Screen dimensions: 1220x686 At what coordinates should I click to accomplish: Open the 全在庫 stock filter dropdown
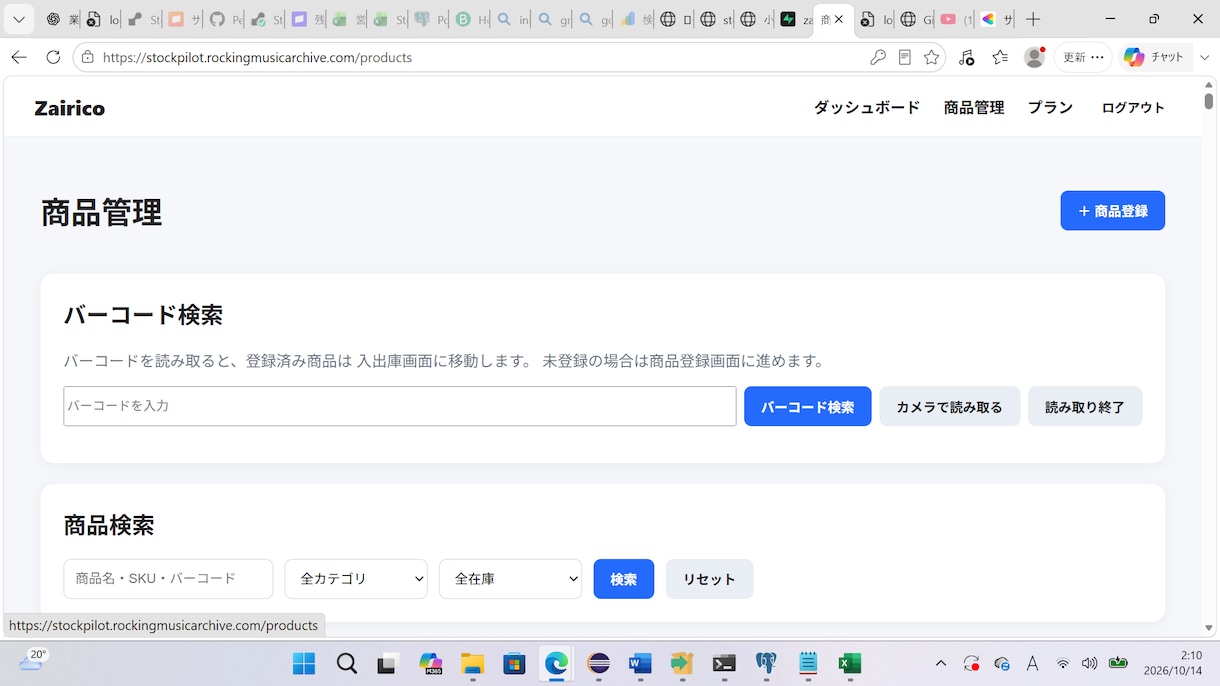510,579
